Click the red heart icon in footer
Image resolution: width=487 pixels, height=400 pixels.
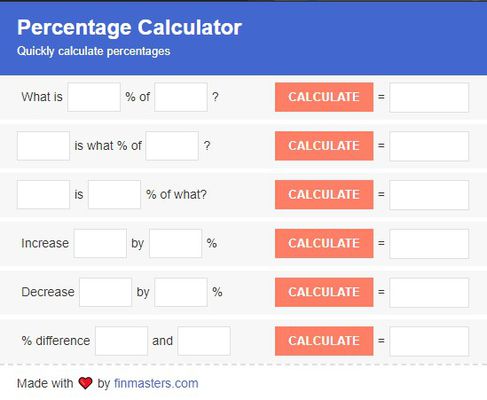(x=85, y=383)
